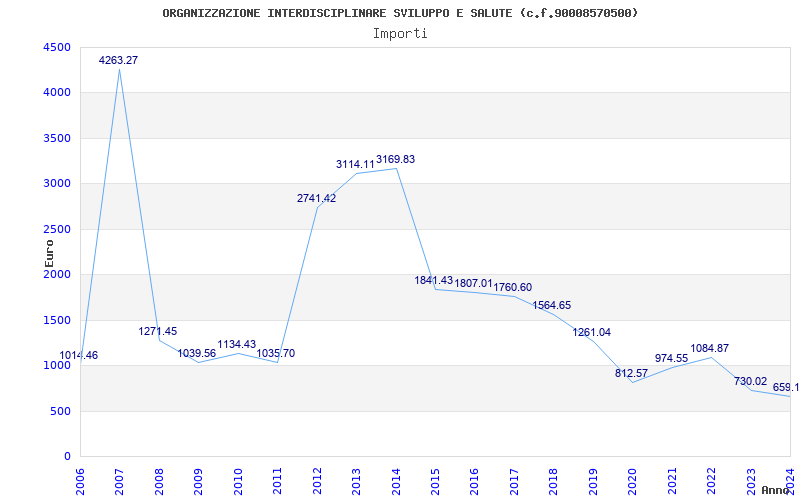800x500 pixels.
Task: Click the 3114.11 data label
Action: click(355, 164)
